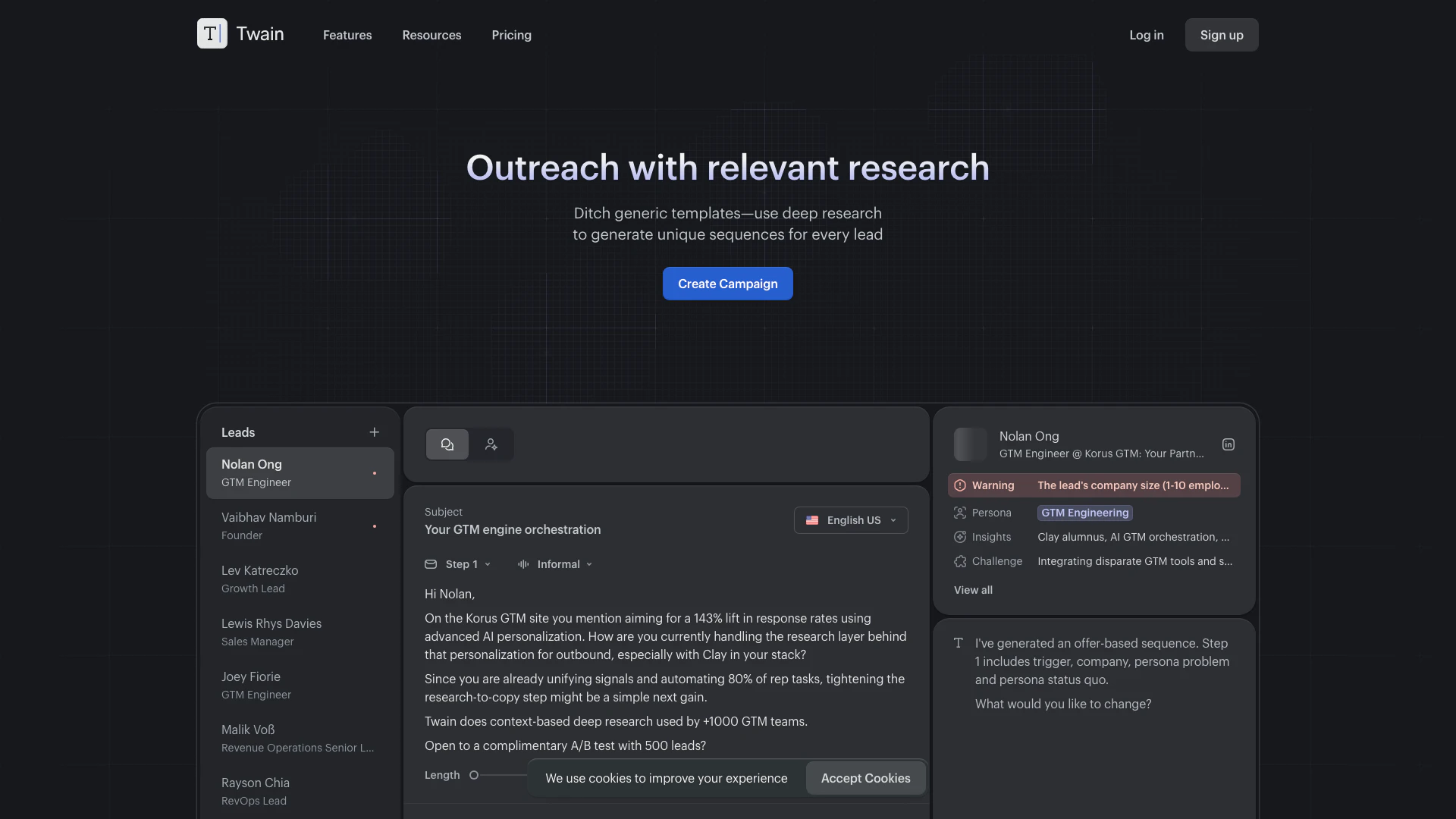Click the 'Hi Nolan,' greeting line
The height and width of the screenshot is (819, 1456).
pyautogui.click(x=450, y=594)
